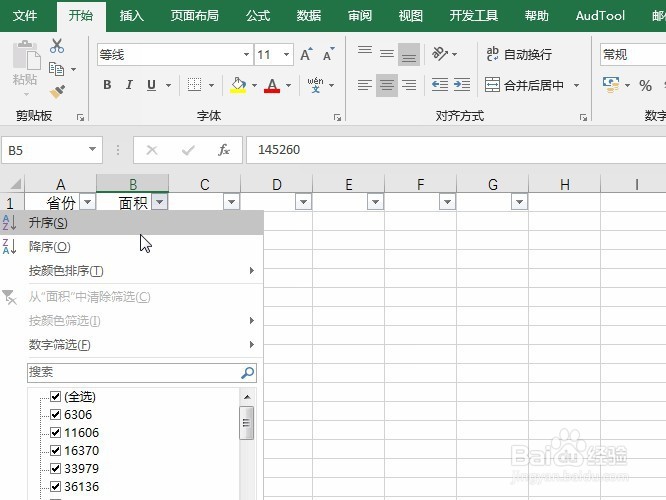Uncheck the 11606 filter value

pos(55,432)
